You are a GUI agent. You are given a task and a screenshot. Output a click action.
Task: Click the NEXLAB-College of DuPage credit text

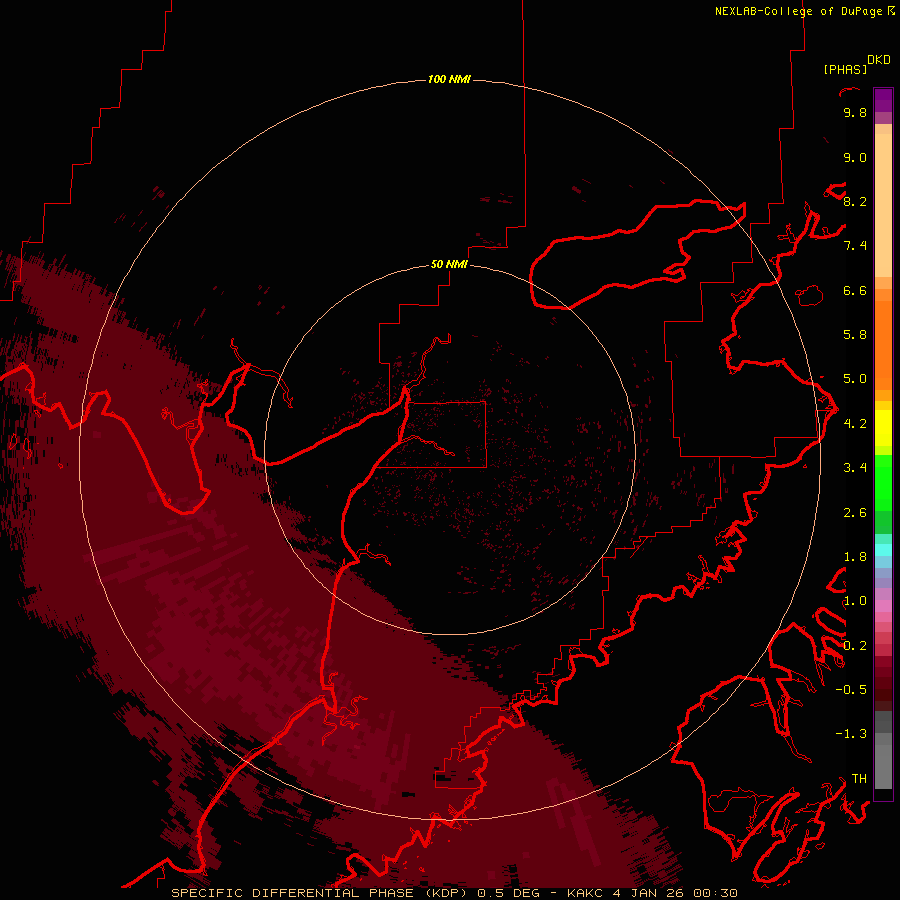(798, 11)
